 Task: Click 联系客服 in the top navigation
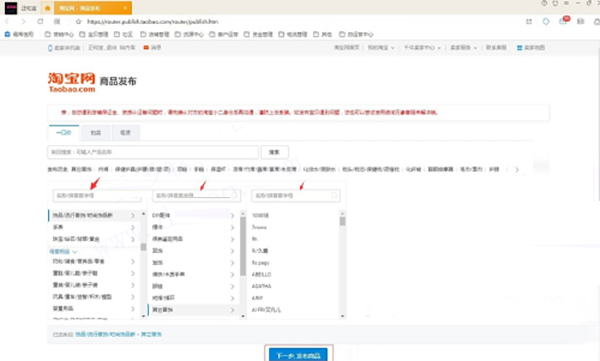(x=496, y=47)
